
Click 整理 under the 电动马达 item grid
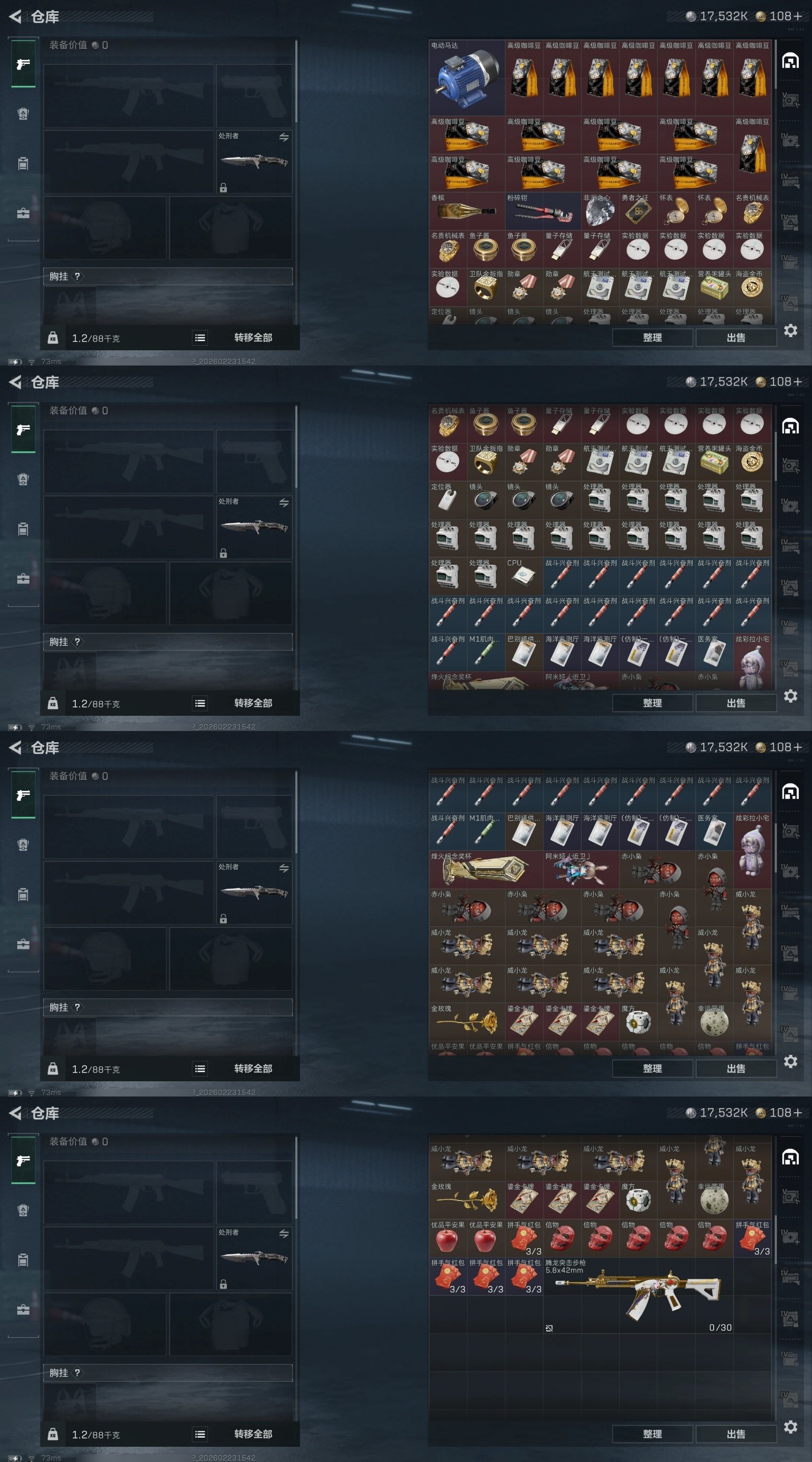point(653,337)
